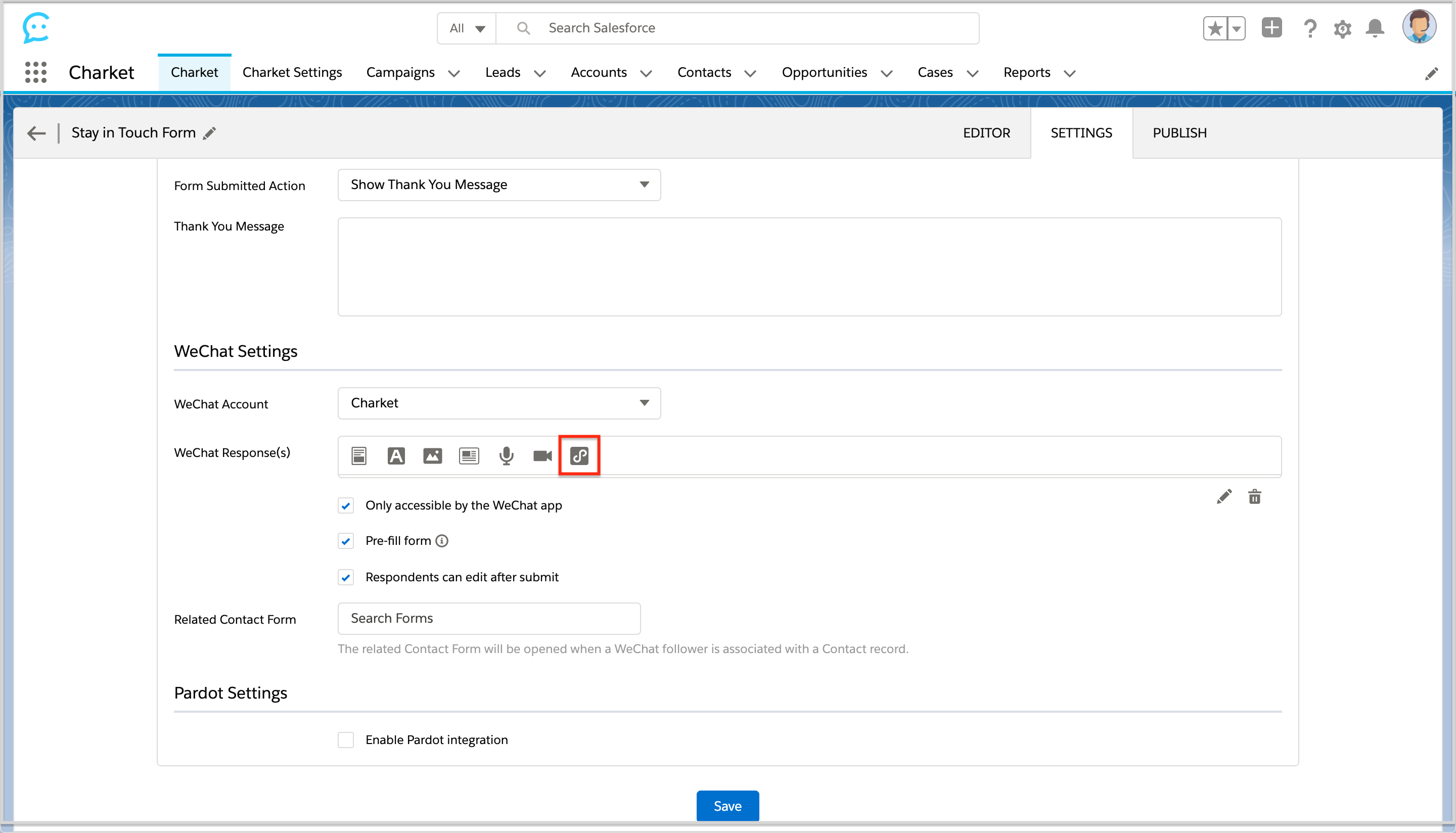Delete the WeChat response with trash icon

pos(1255,496)
